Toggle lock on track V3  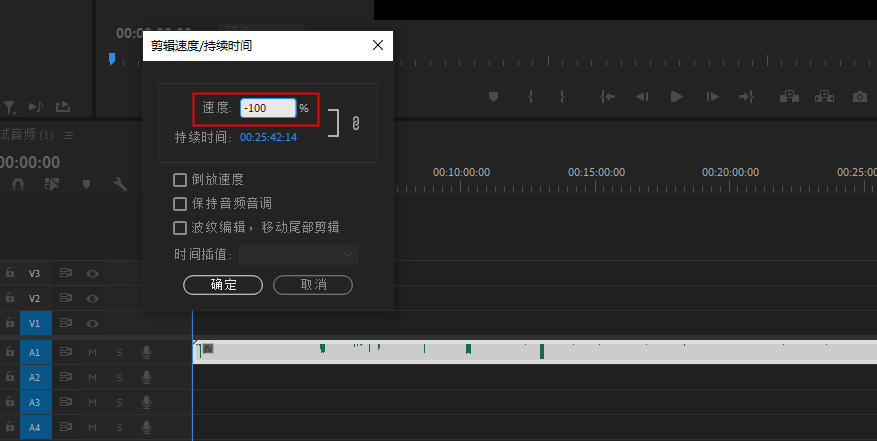[x=10, y=273]
